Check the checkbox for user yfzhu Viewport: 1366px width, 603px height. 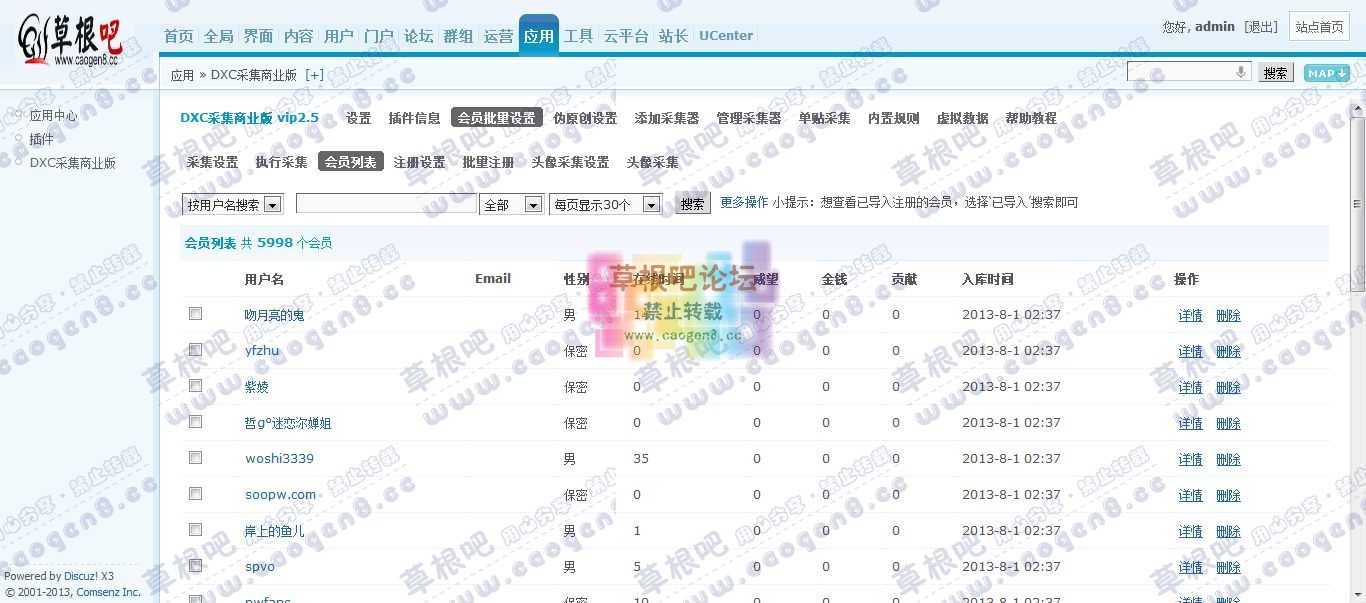point(195,349)
